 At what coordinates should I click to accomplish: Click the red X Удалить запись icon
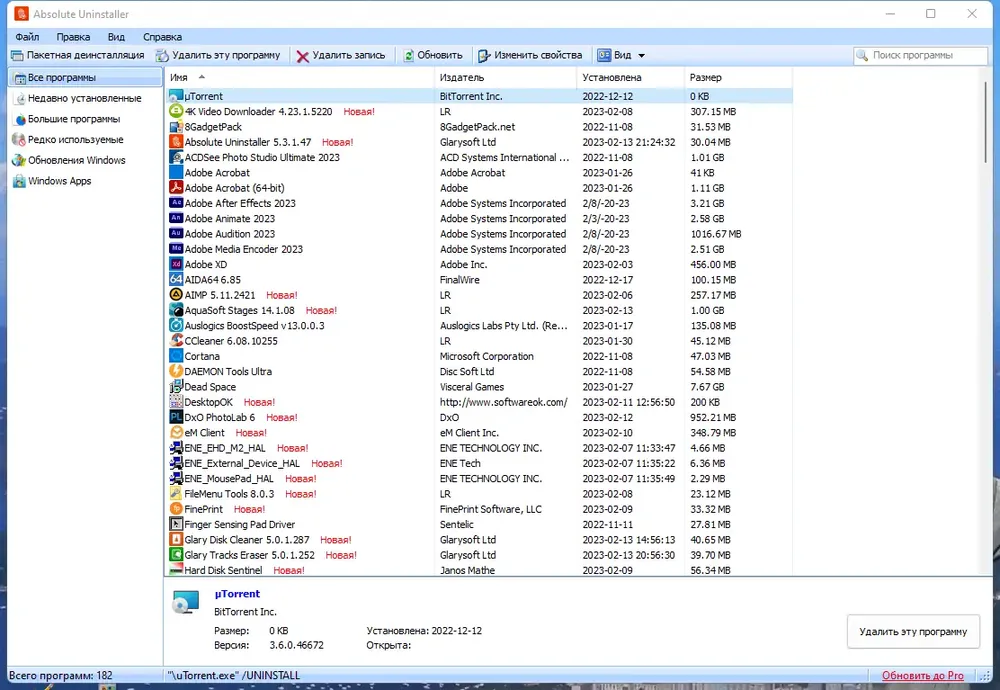click(302, 56)
